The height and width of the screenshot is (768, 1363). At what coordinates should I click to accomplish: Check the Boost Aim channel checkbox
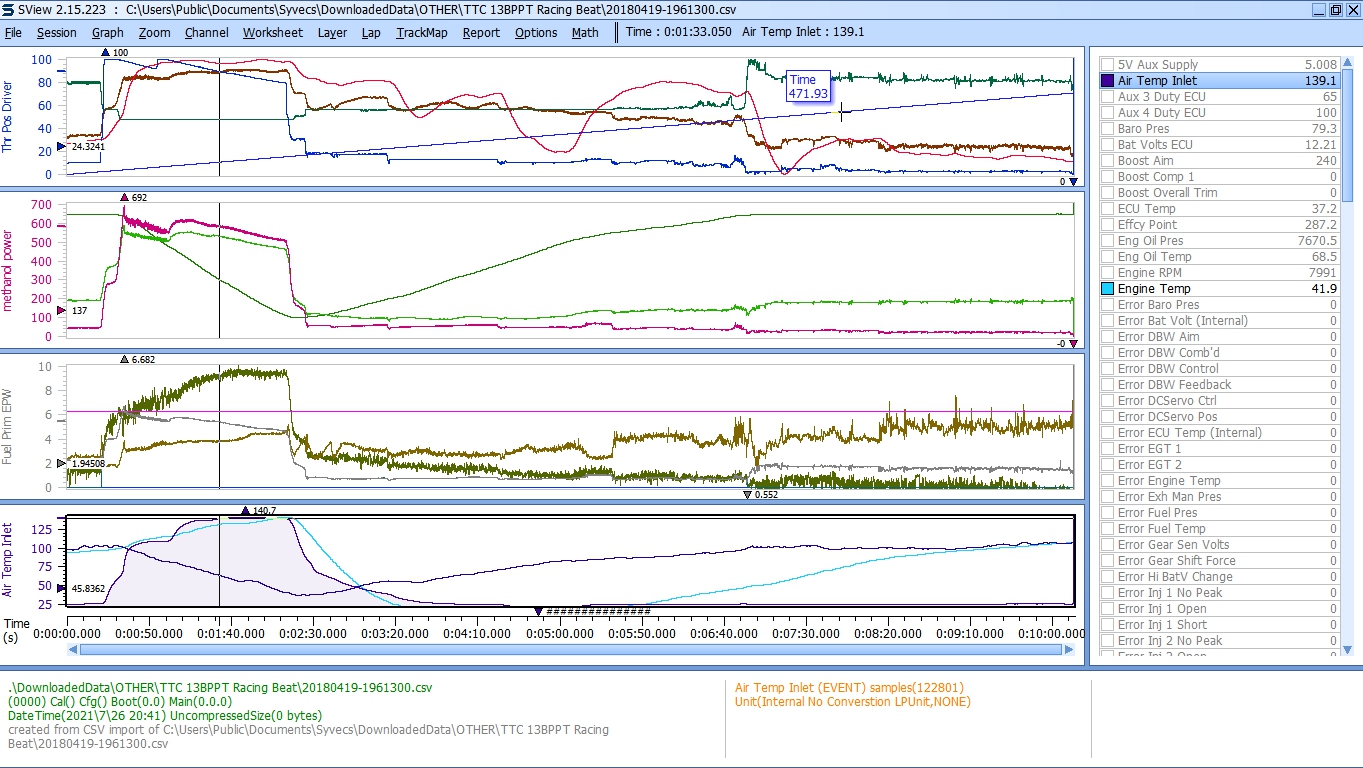[x=1107, y=160]
